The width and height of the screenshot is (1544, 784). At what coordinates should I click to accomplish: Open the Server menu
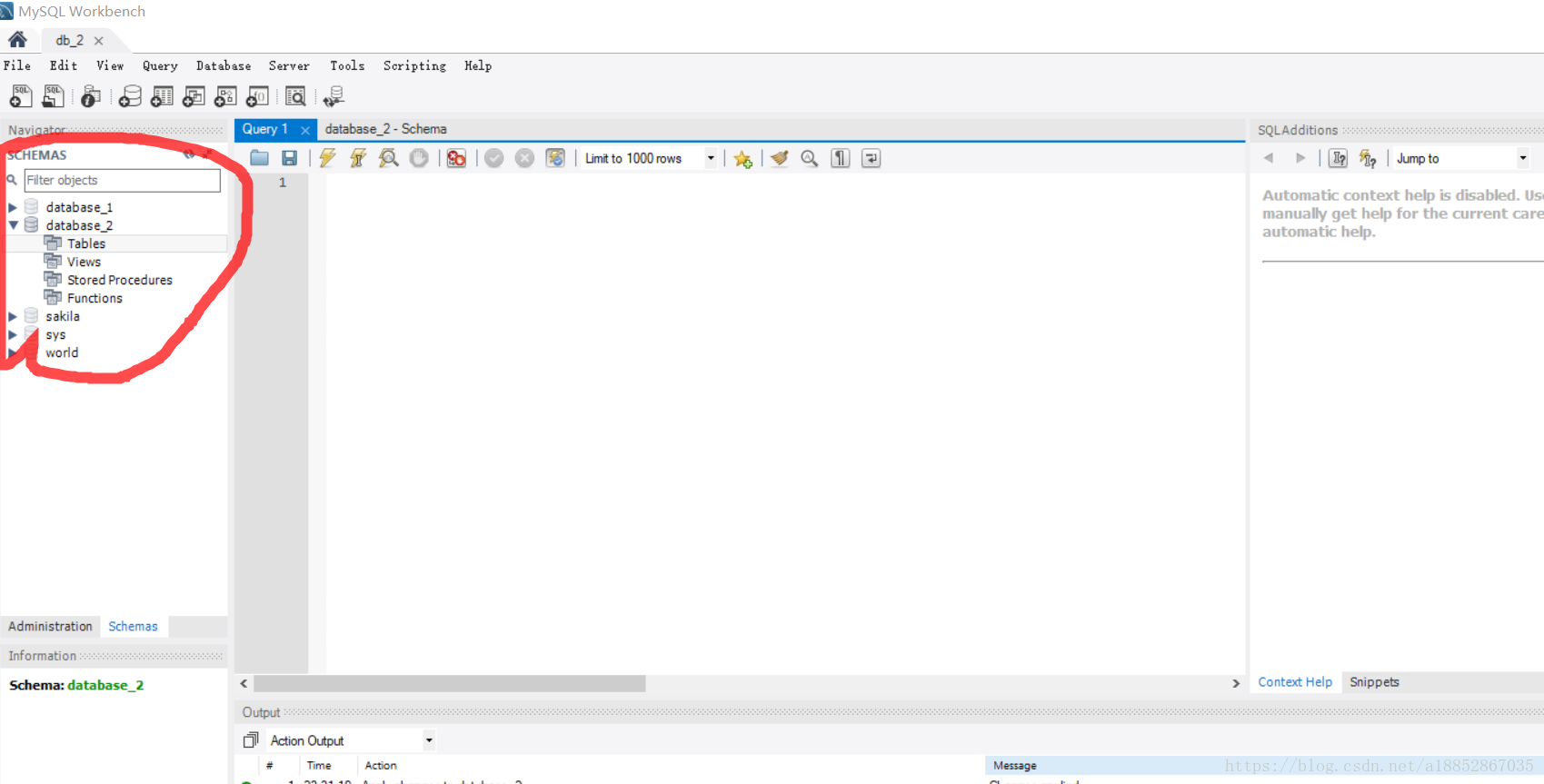[289, 65]
